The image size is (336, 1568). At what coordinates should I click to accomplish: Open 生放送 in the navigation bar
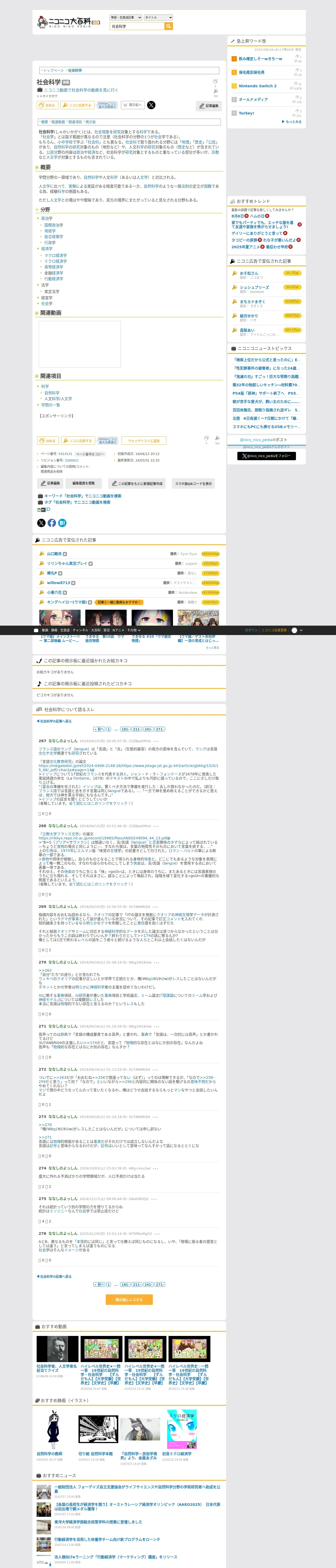coord(65,631)
